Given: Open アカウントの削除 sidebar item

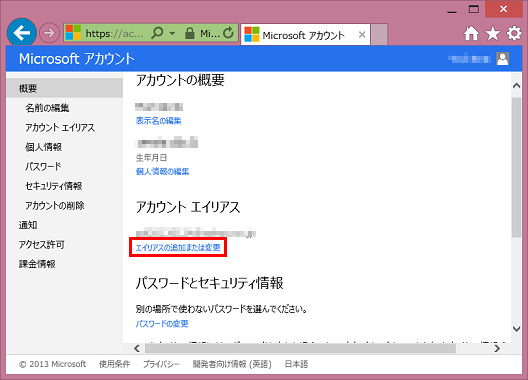Looking at the screenshot, I should (x=55, y=205).
